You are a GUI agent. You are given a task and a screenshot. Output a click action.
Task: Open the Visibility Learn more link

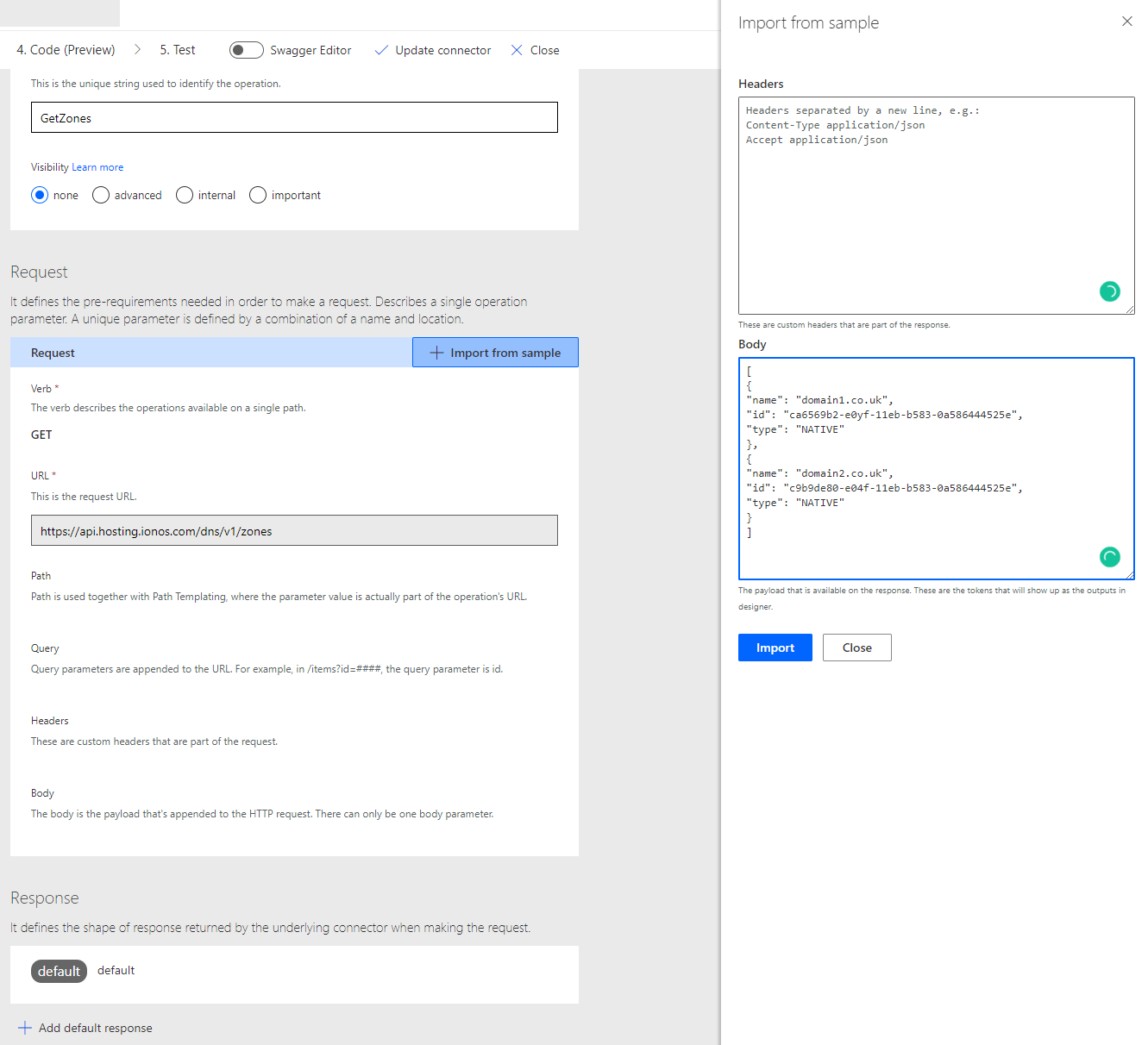click(97, 166)
